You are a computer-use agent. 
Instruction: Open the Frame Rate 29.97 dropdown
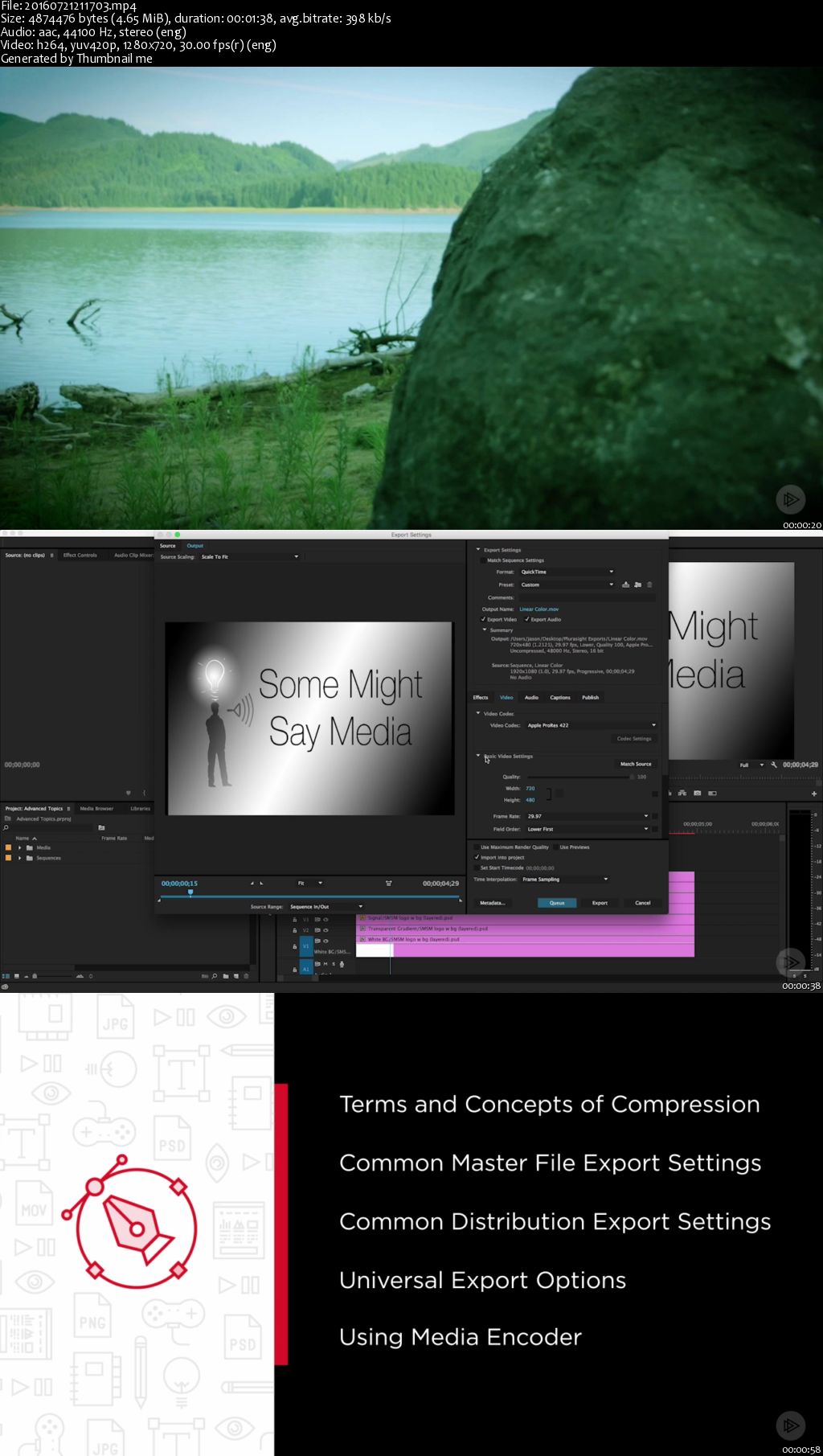(587, 816)
